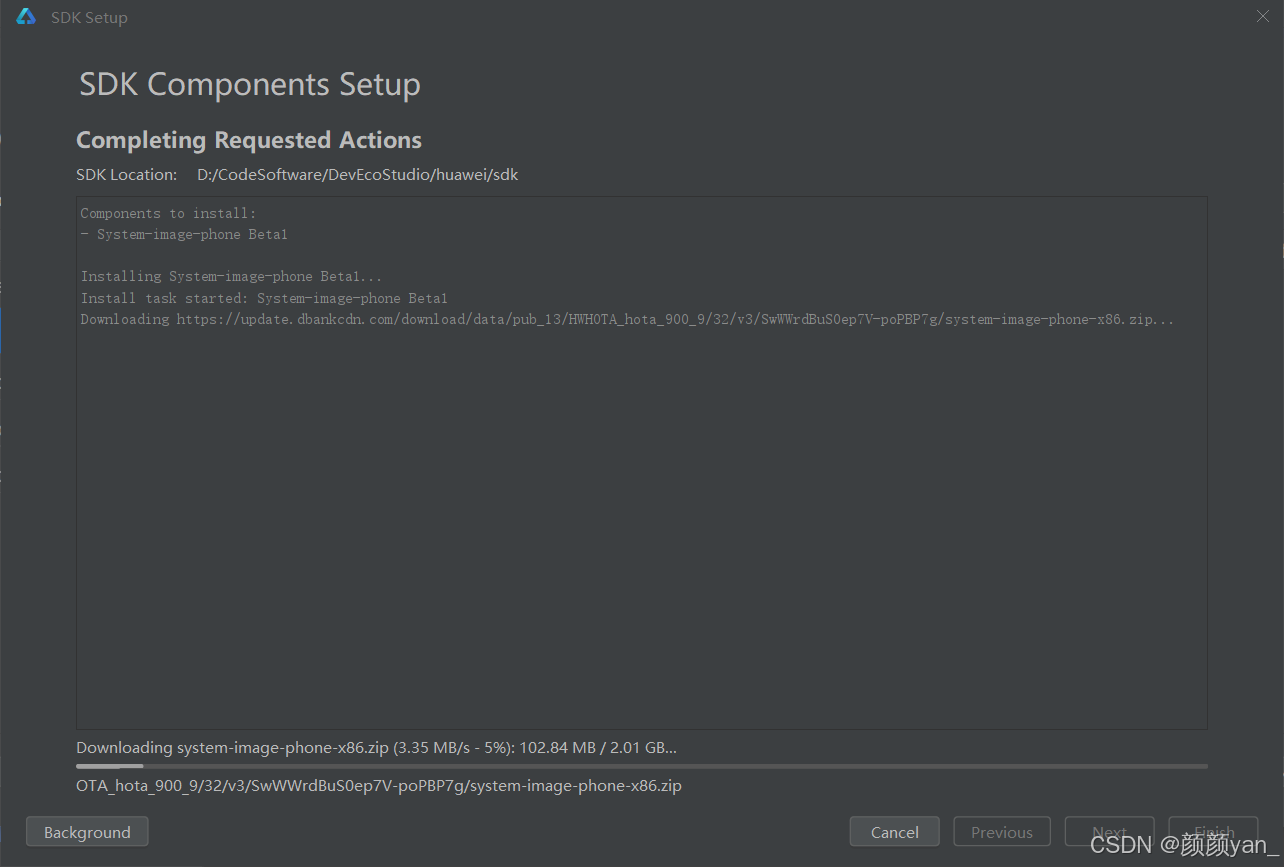
Task: Click the Finish button
Action: pos(1214,832)
